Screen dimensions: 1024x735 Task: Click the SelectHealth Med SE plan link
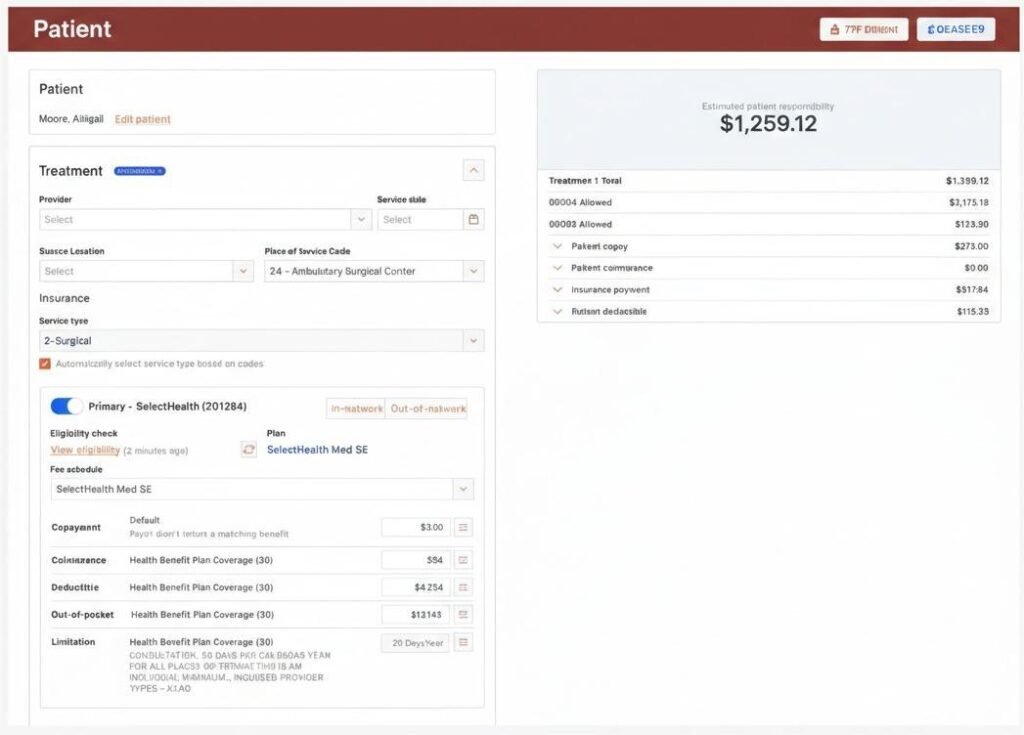click(317, 450)
